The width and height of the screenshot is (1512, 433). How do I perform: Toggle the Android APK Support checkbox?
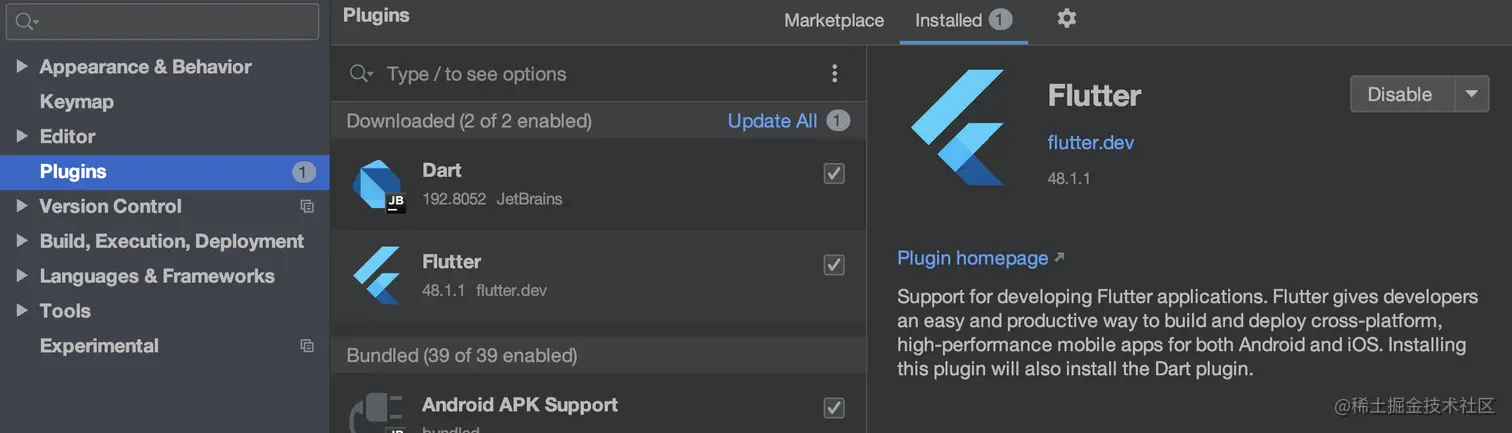point(834,408)
